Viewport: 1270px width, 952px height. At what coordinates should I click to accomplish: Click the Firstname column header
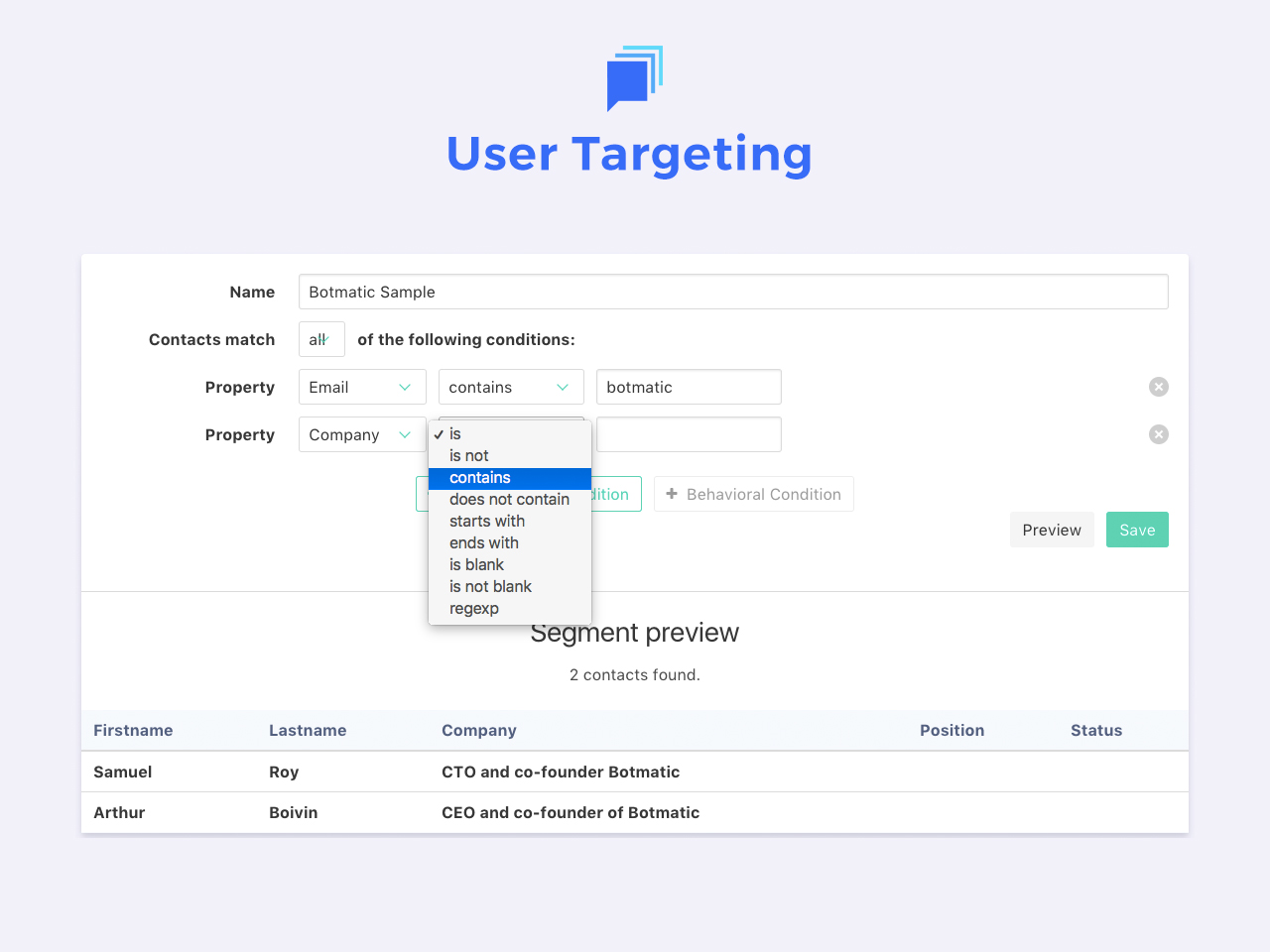[133, 730]
